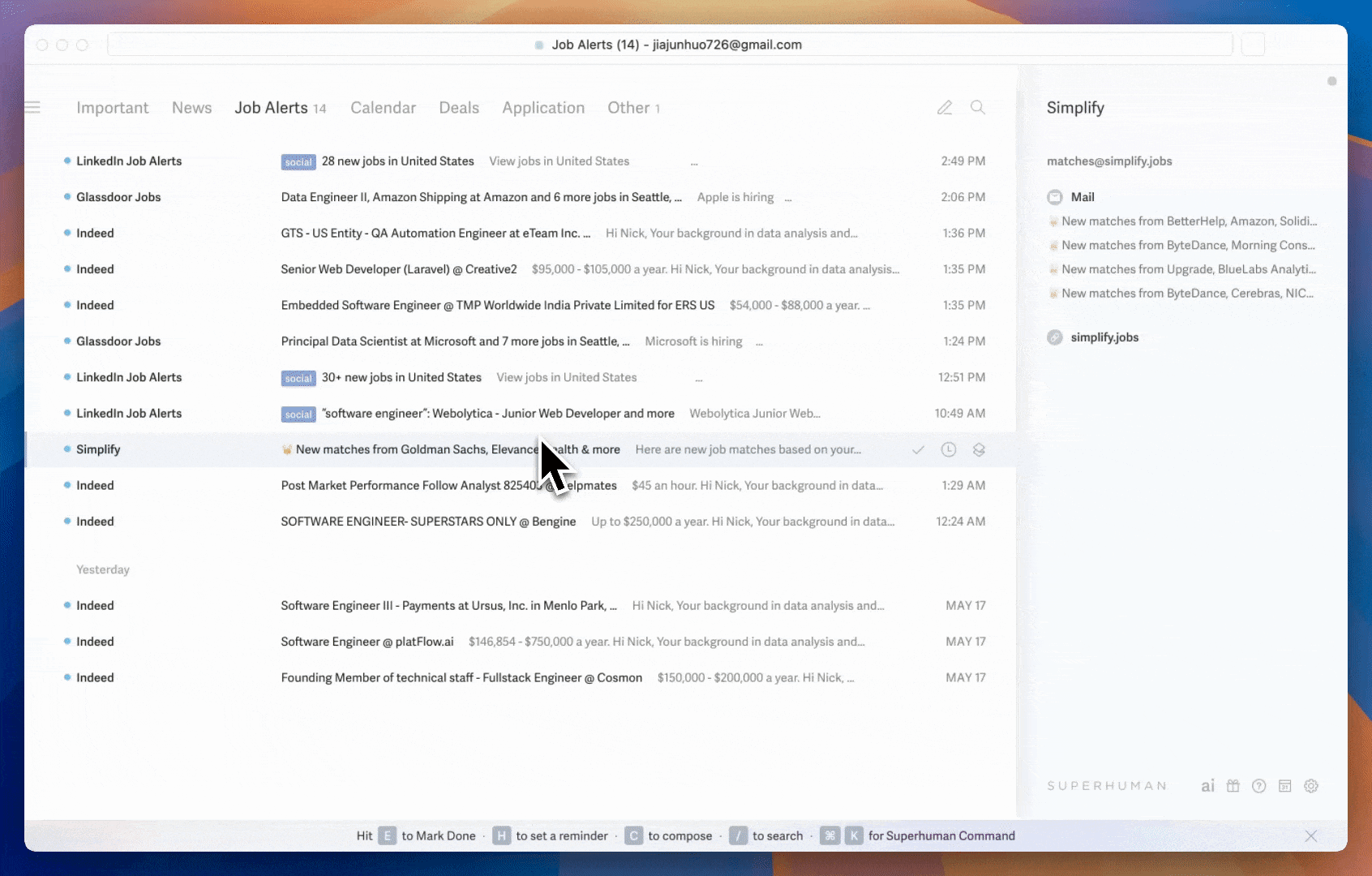Click the stack icon on the Simplify row

click(x=979, y=449)
